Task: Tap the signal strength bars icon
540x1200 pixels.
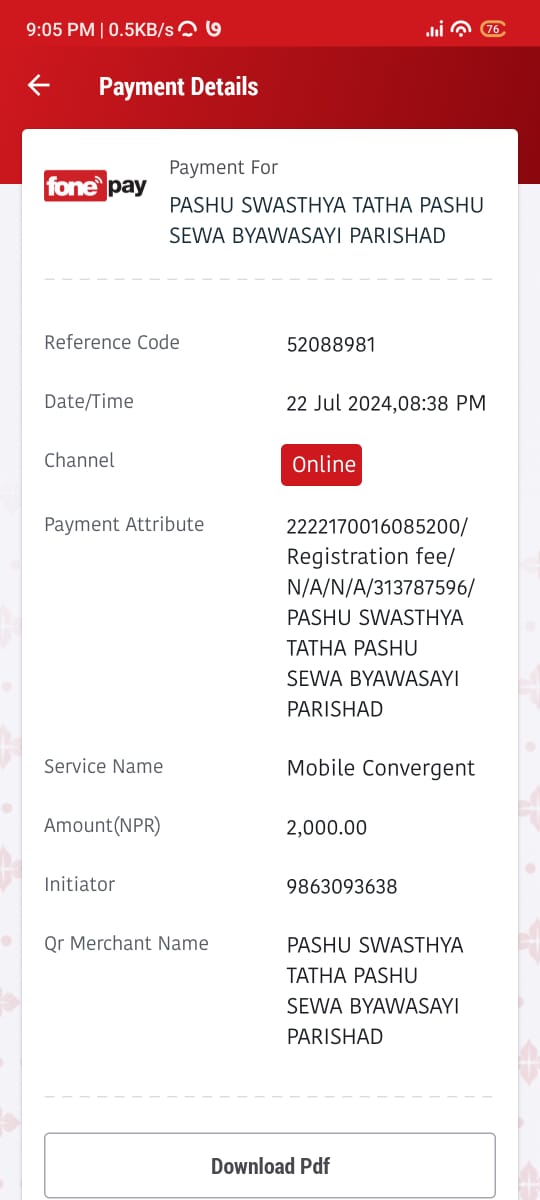Action: click(x=434, y=30)
